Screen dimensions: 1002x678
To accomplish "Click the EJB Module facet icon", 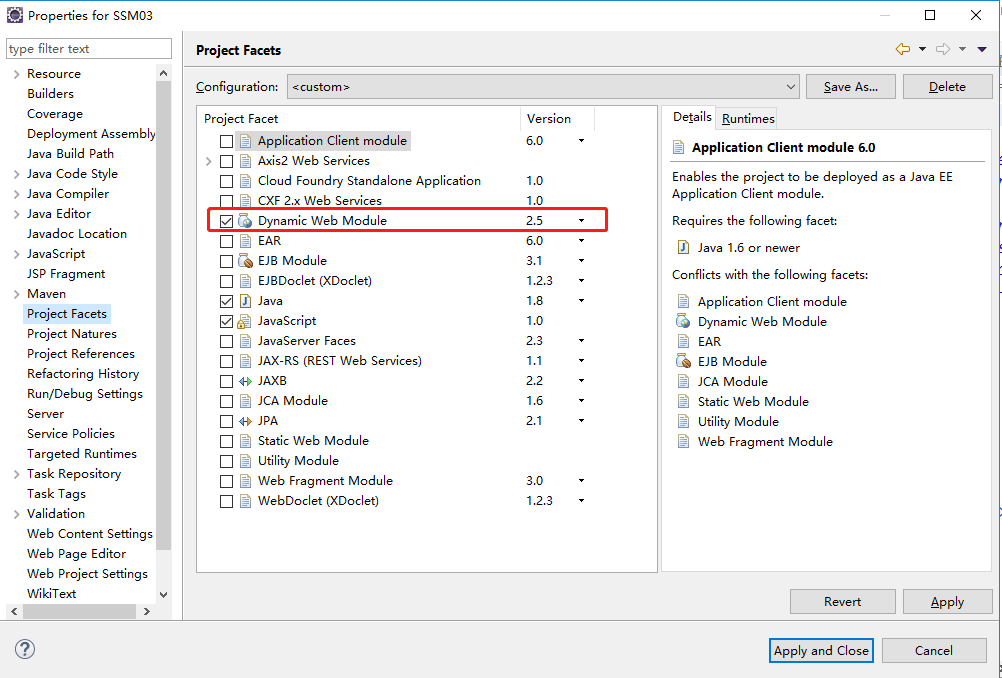I will coord(245,261).
